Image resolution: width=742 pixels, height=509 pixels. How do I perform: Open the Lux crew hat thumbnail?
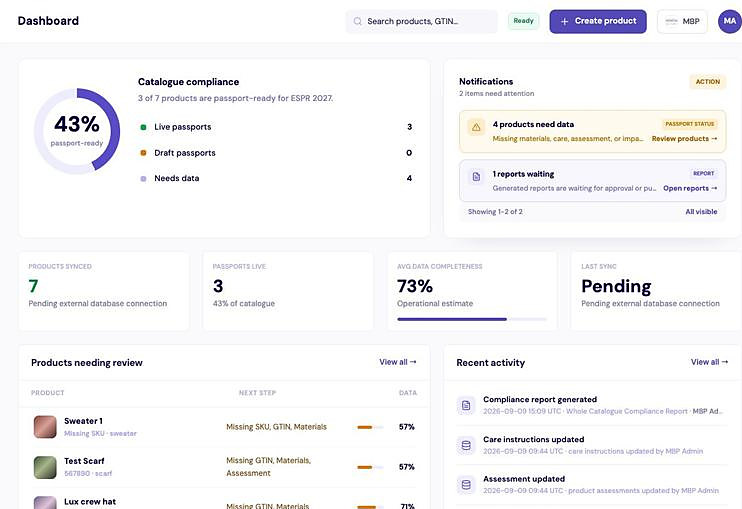pyautogui.click(x=45, y=502)
